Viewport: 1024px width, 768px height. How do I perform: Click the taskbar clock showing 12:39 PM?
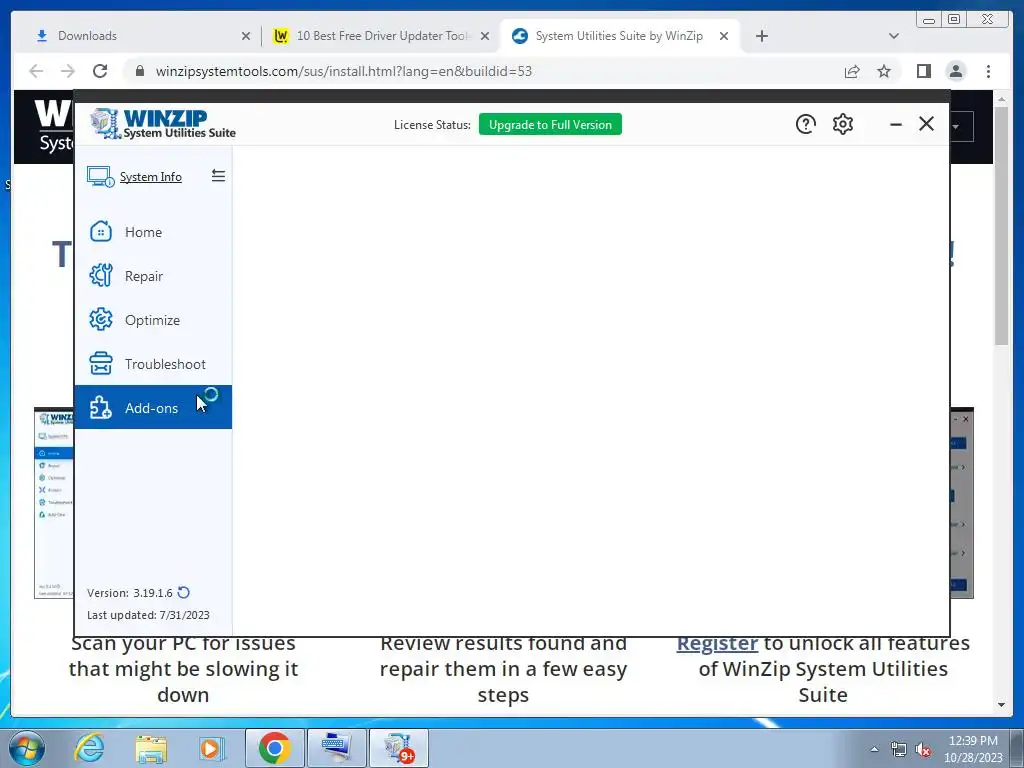973,749
